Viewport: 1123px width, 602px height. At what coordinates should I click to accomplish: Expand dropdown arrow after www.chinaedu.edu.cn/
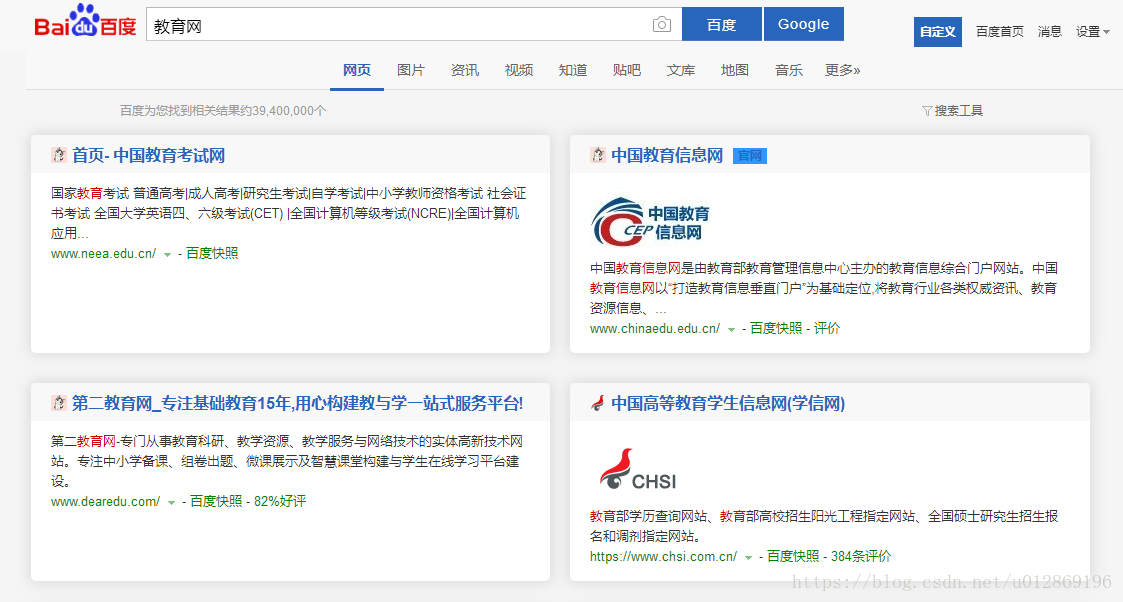click(x=731, y=329)
